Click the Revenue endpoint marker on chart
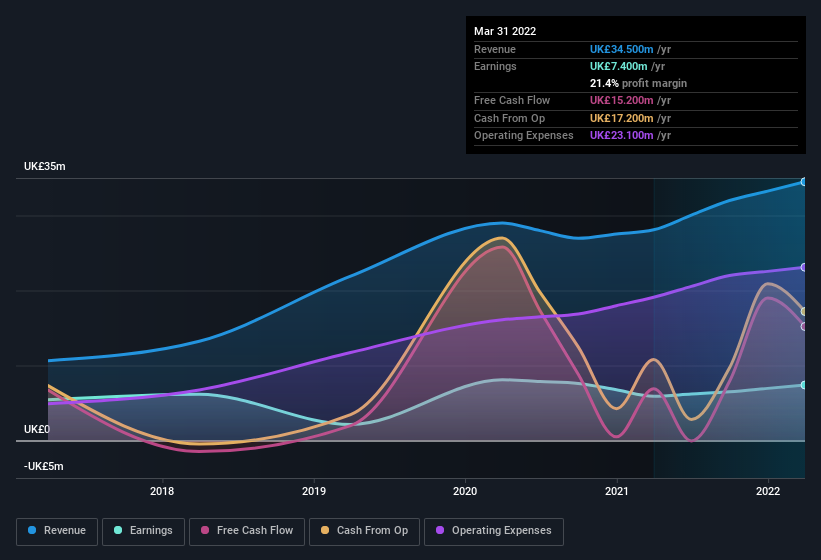 (804, 182)
